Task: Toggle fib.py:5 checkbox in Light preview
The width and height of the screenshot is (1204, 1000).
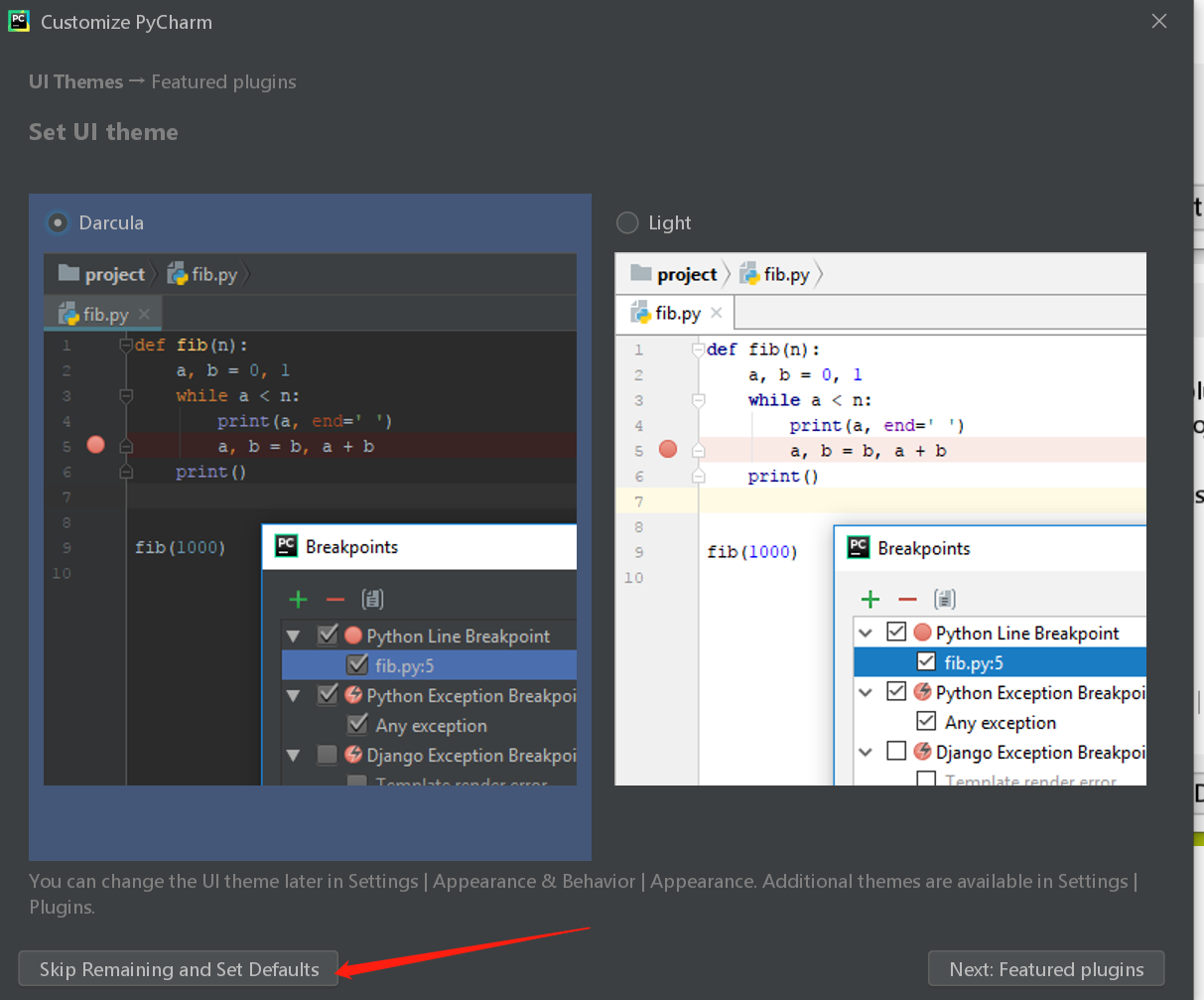Action: click(926, 661)
